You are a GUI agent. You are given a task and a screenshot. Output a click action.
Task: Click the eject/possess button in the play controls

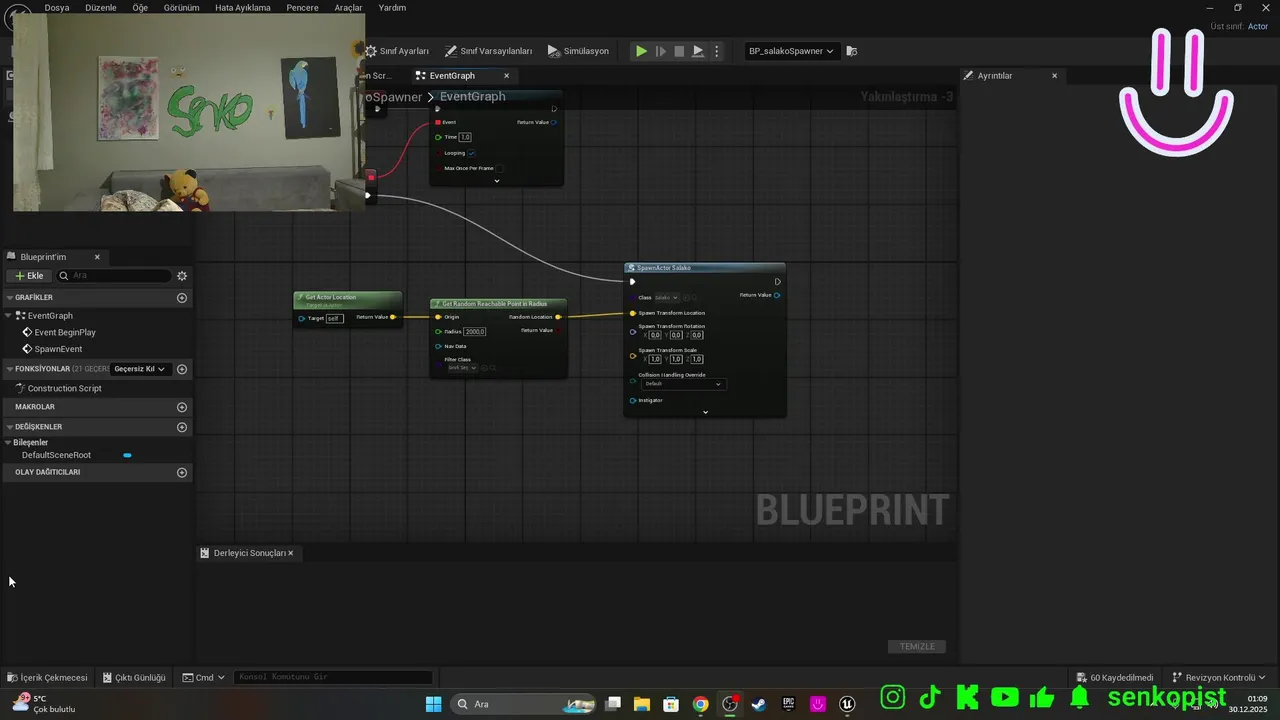point(698,51)
